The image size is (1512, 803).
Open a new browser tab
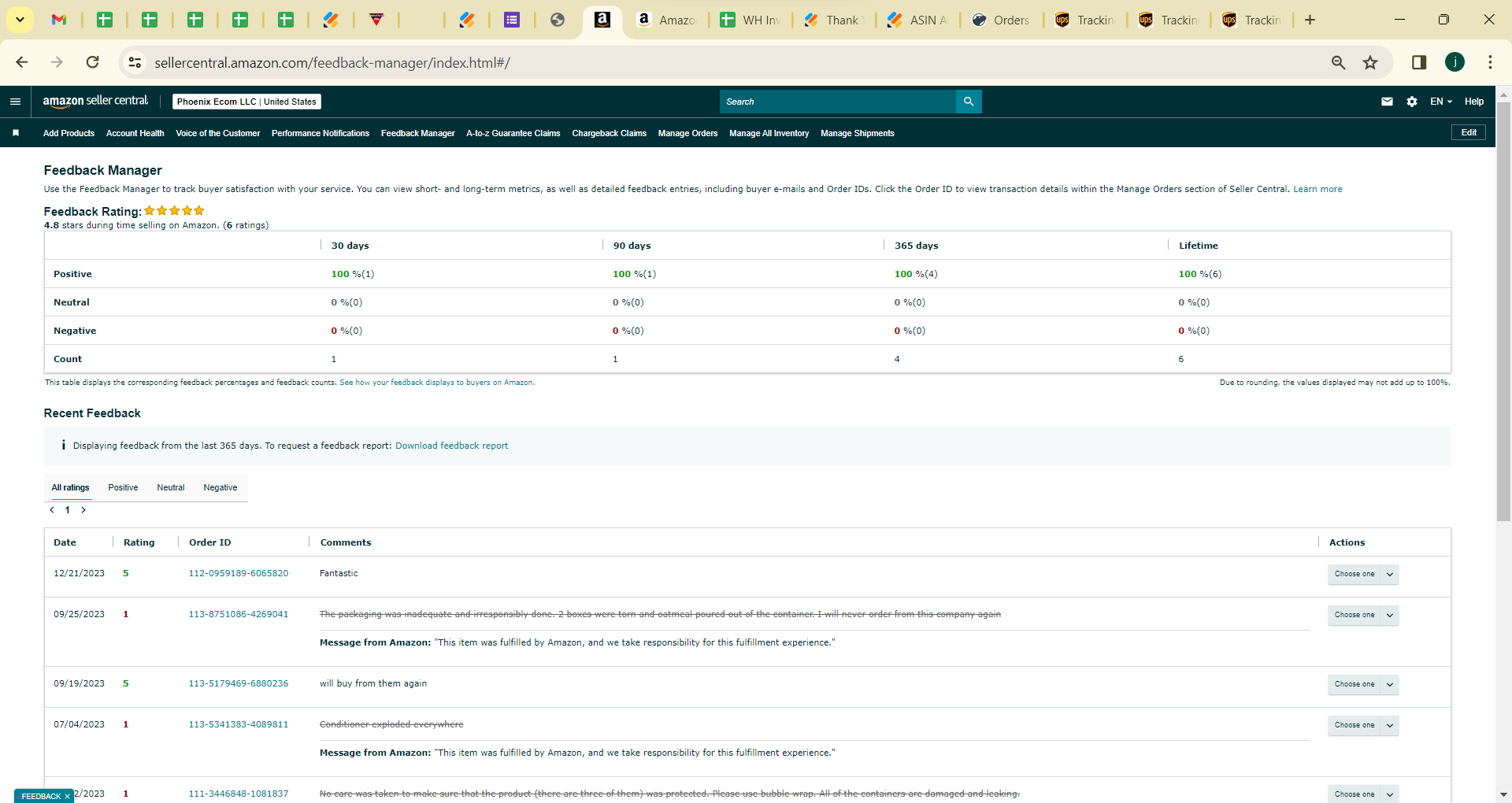1310,20
